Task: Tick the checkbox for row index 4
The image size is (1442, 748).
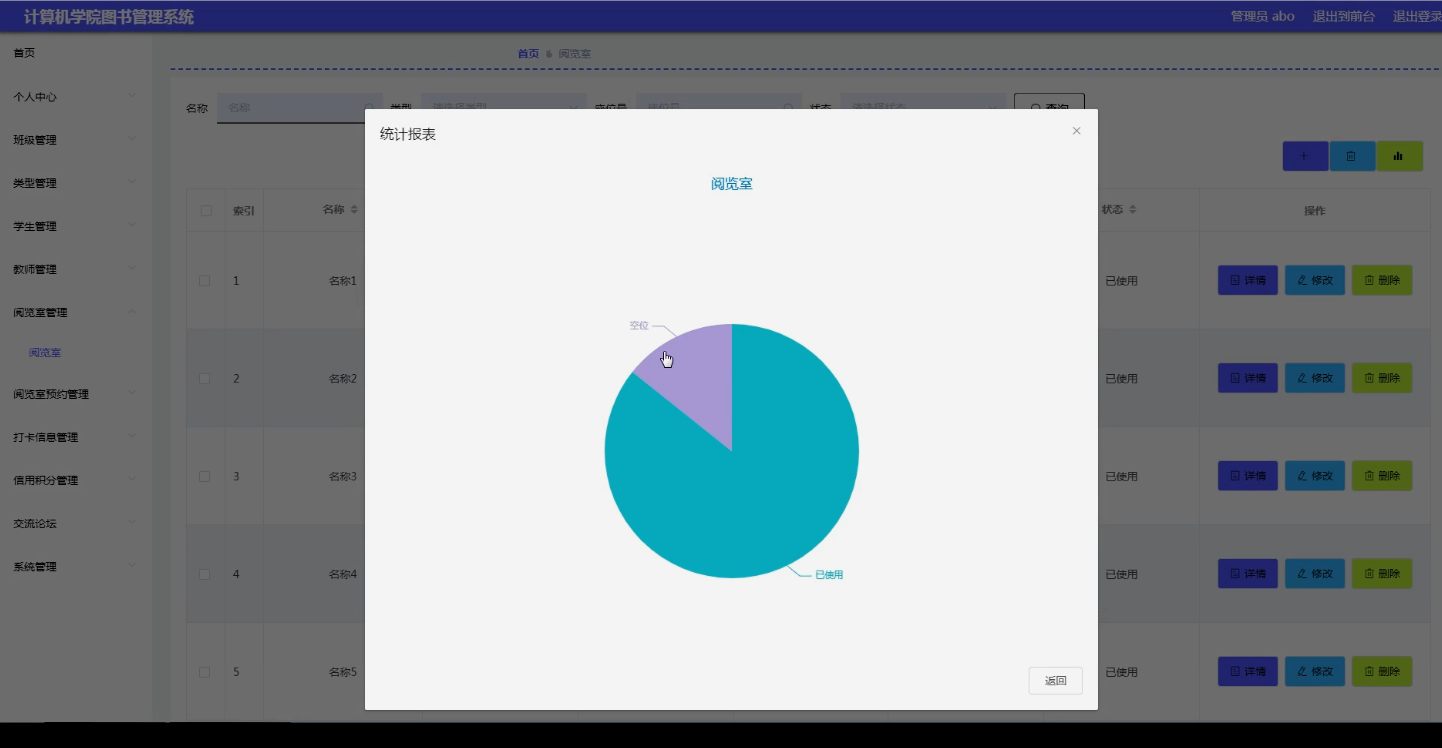Action: point(205,575)
